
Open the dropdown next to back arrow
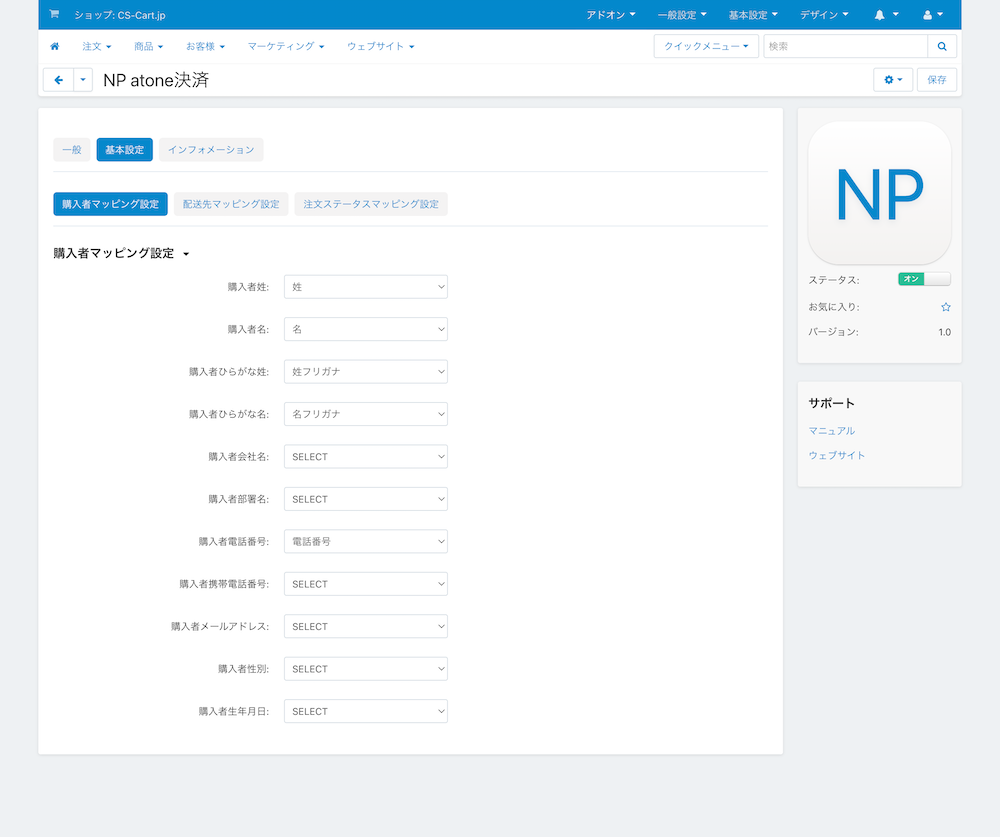click(83, 80)
